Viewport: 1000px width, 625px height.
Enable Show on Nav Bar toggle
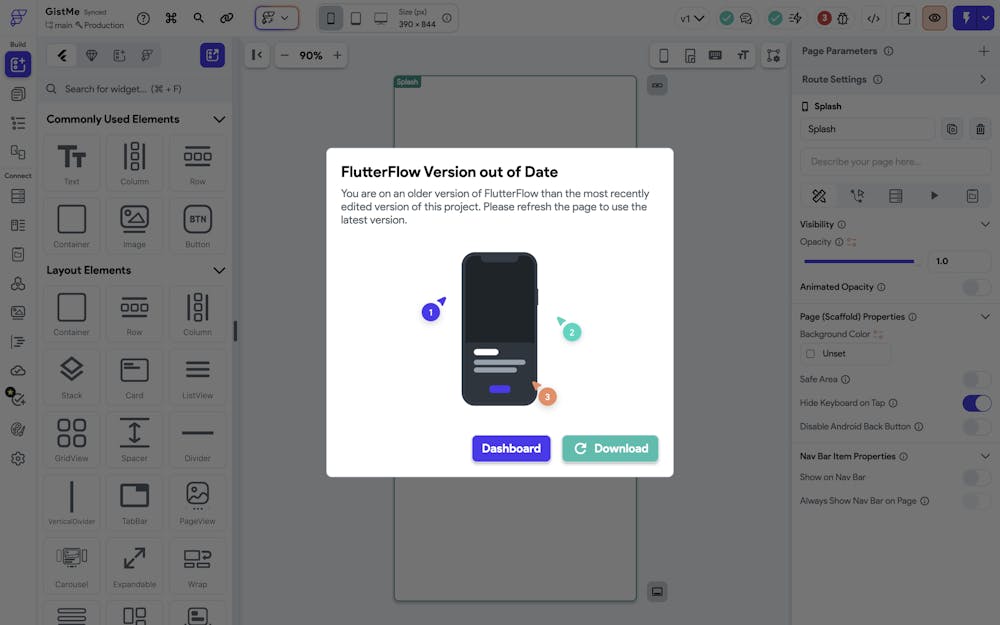click(x=976, y=478)
